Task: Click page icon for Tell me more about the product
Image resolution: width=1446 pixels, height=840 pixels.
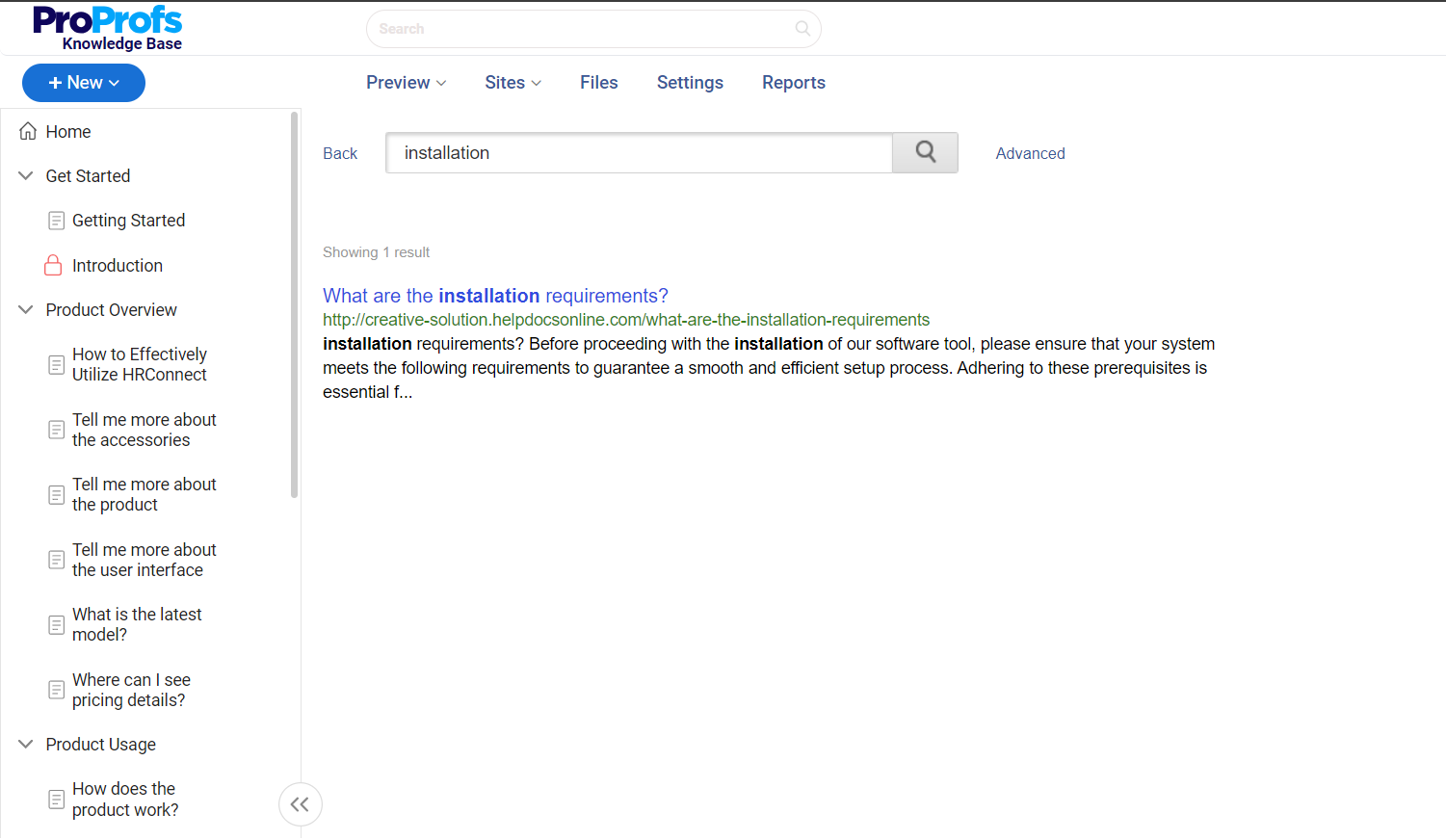Action: tap(57, 494)
